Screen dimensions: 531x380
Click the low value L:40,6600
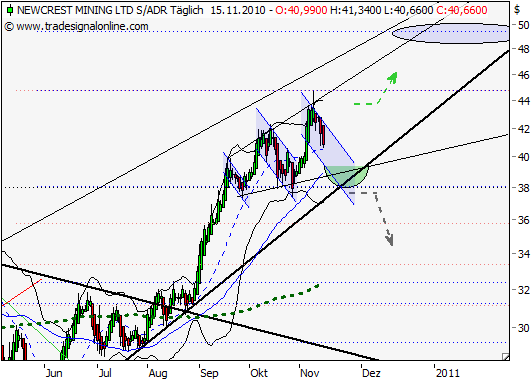click(409, 10)
